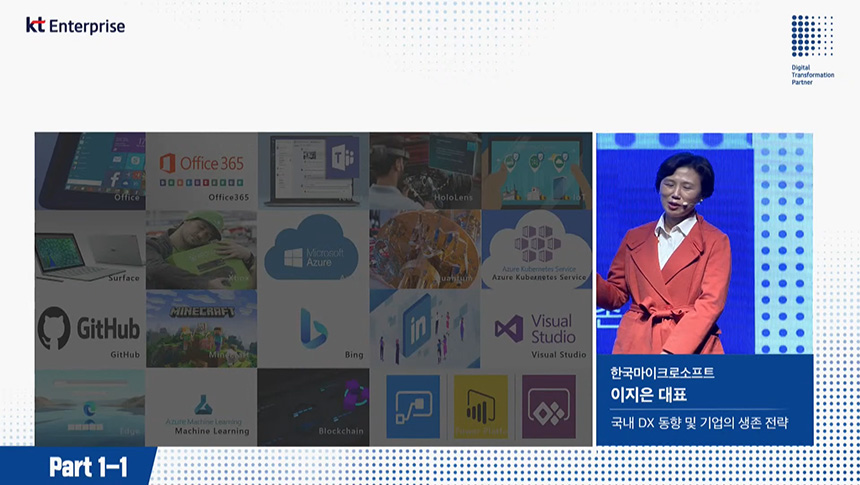The image size is (860, 485).
Task: Click the speaker name '이지은 대표'
Action: pos(648,394)
